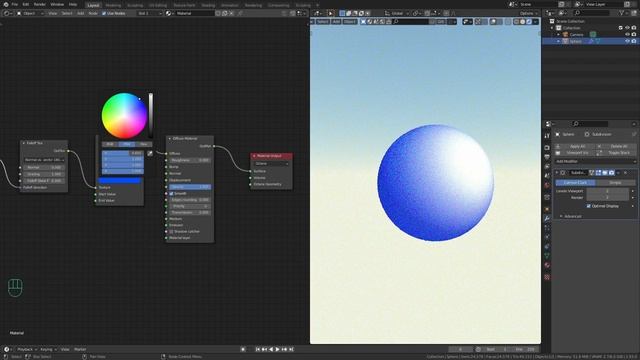Toggle the Subdivision modifier's render visibility
The width and height of the screenshot is (640, 360).
[x=611, y=173]
